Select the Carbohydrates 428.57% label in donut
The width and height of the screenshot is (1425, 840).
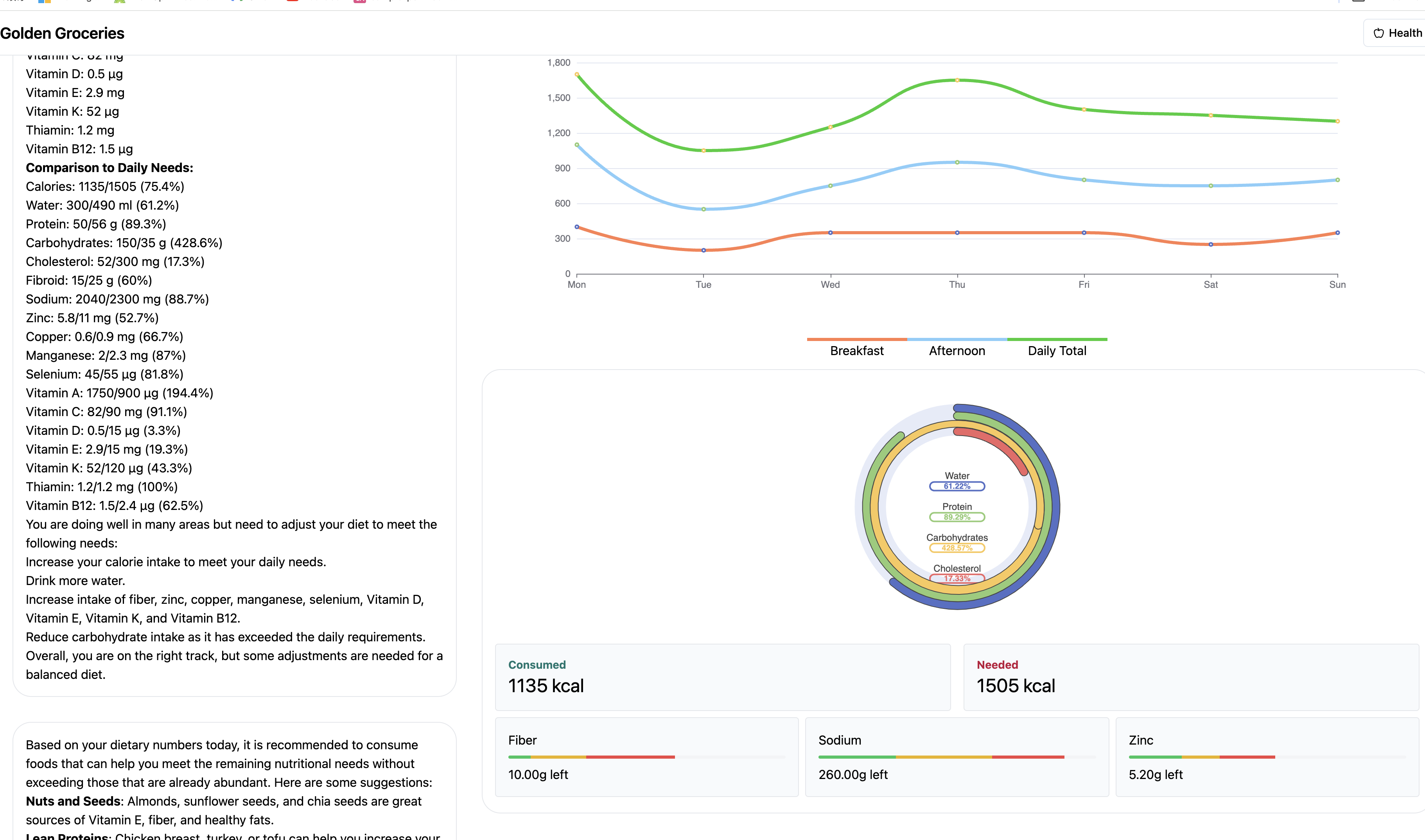click(x=957, y=547)
